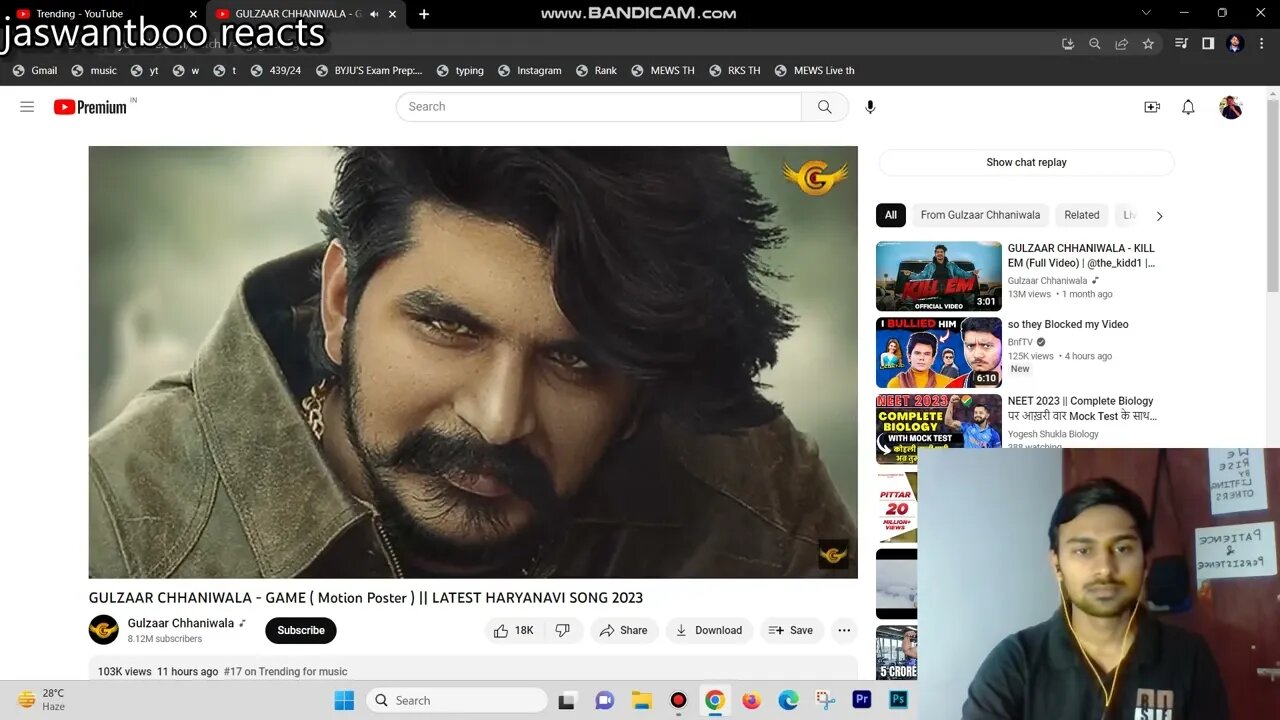Select the Related filter chip

1082,215
